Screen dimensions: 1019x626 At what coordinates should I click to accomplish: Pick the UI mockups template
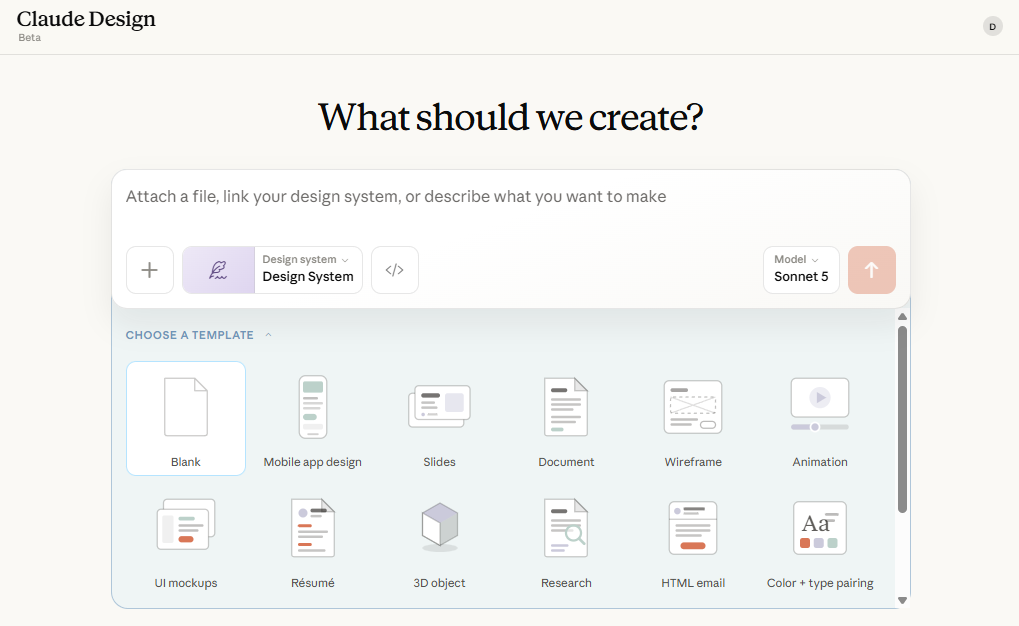186,540
